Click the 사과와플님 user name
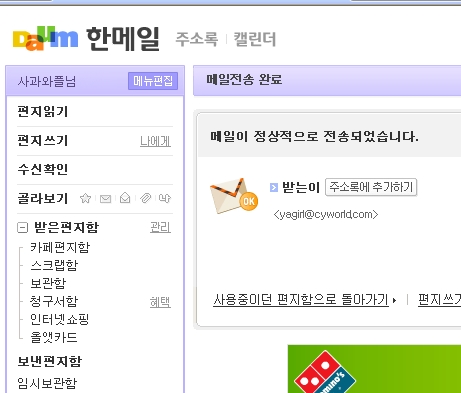The width and height of the screenshot is (461, 393). coord(47,81)
